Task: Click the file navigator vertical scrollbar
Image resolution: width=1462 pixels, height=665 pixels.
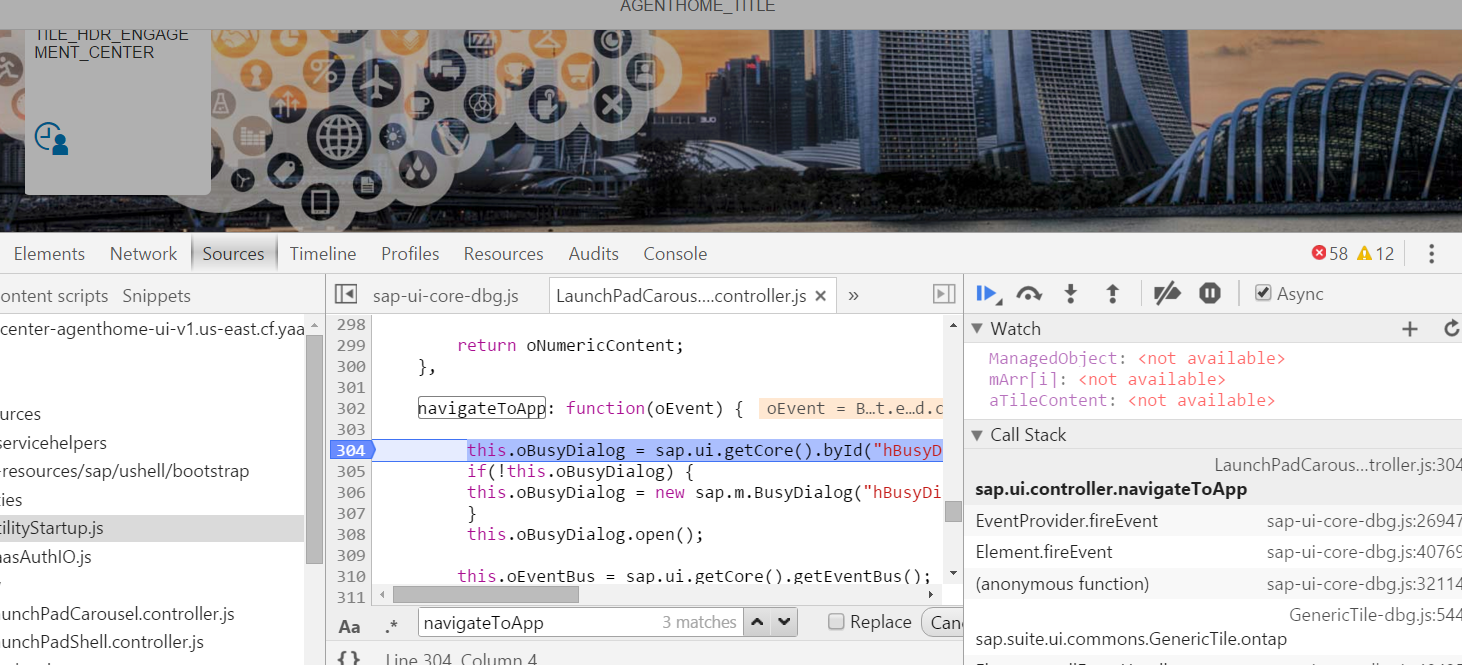Action: click(x=314, y=450)
